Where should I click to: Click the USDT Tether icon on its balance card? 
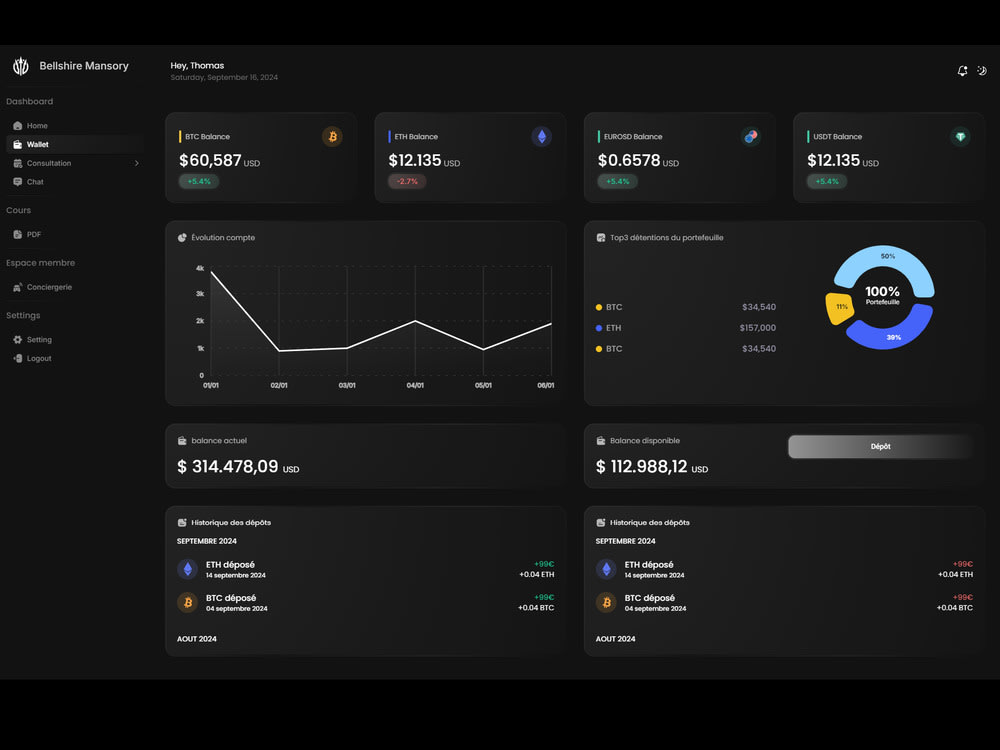pos(960,137)
